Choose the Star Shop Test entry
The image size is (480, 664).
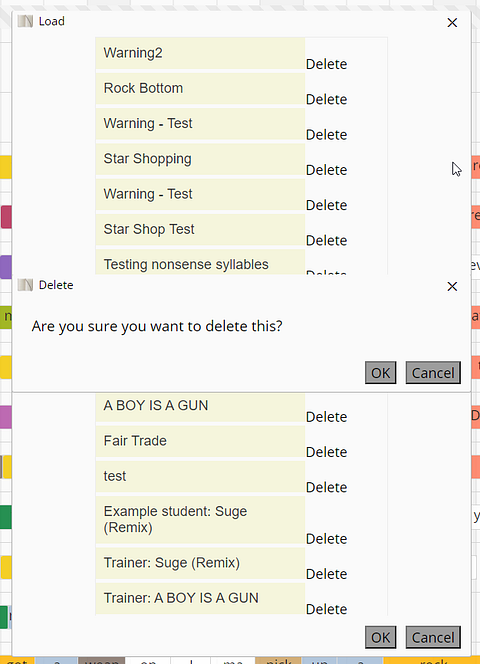pyautogui.click(x=200, y=229)
